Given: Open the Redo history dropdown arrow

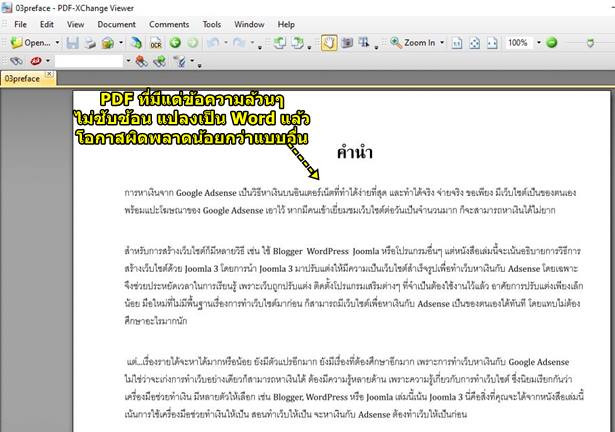Looking at the screenshot, I should tap(252, 42).
